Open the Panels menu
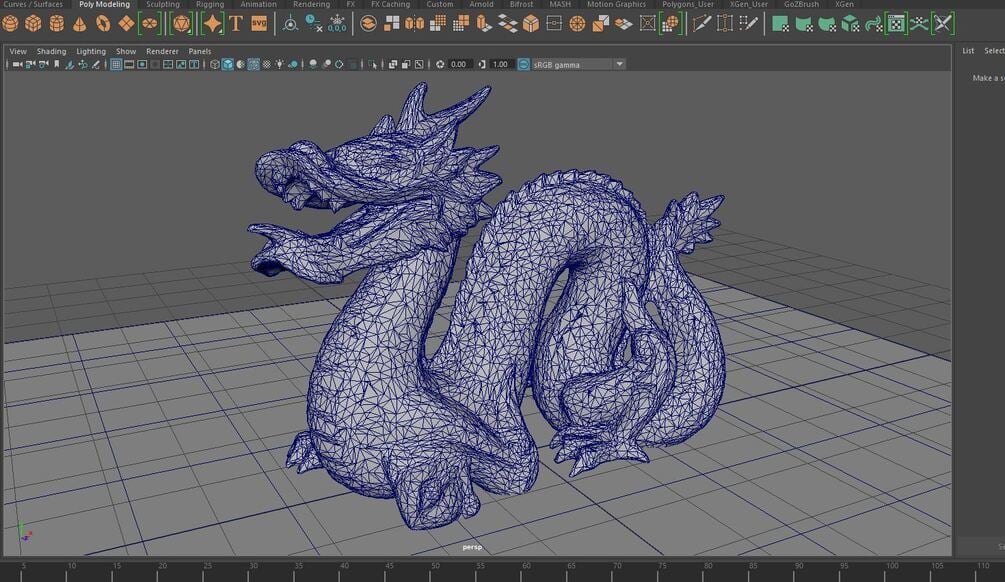Viewport: 1005px width, 582px height. tap(199, 51)
